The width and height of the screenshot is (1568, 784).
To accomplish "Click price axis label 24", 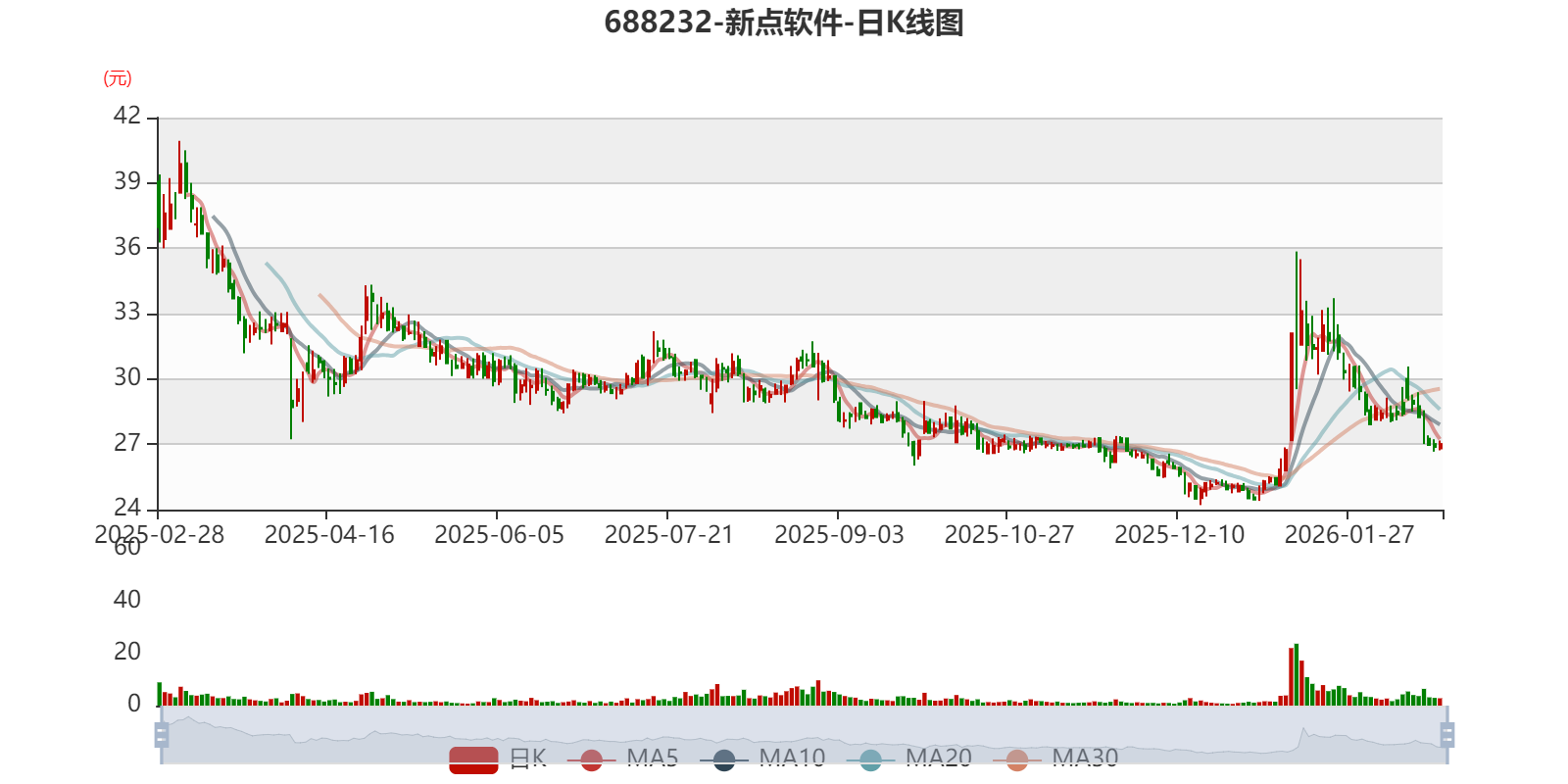I will (127, 508).
